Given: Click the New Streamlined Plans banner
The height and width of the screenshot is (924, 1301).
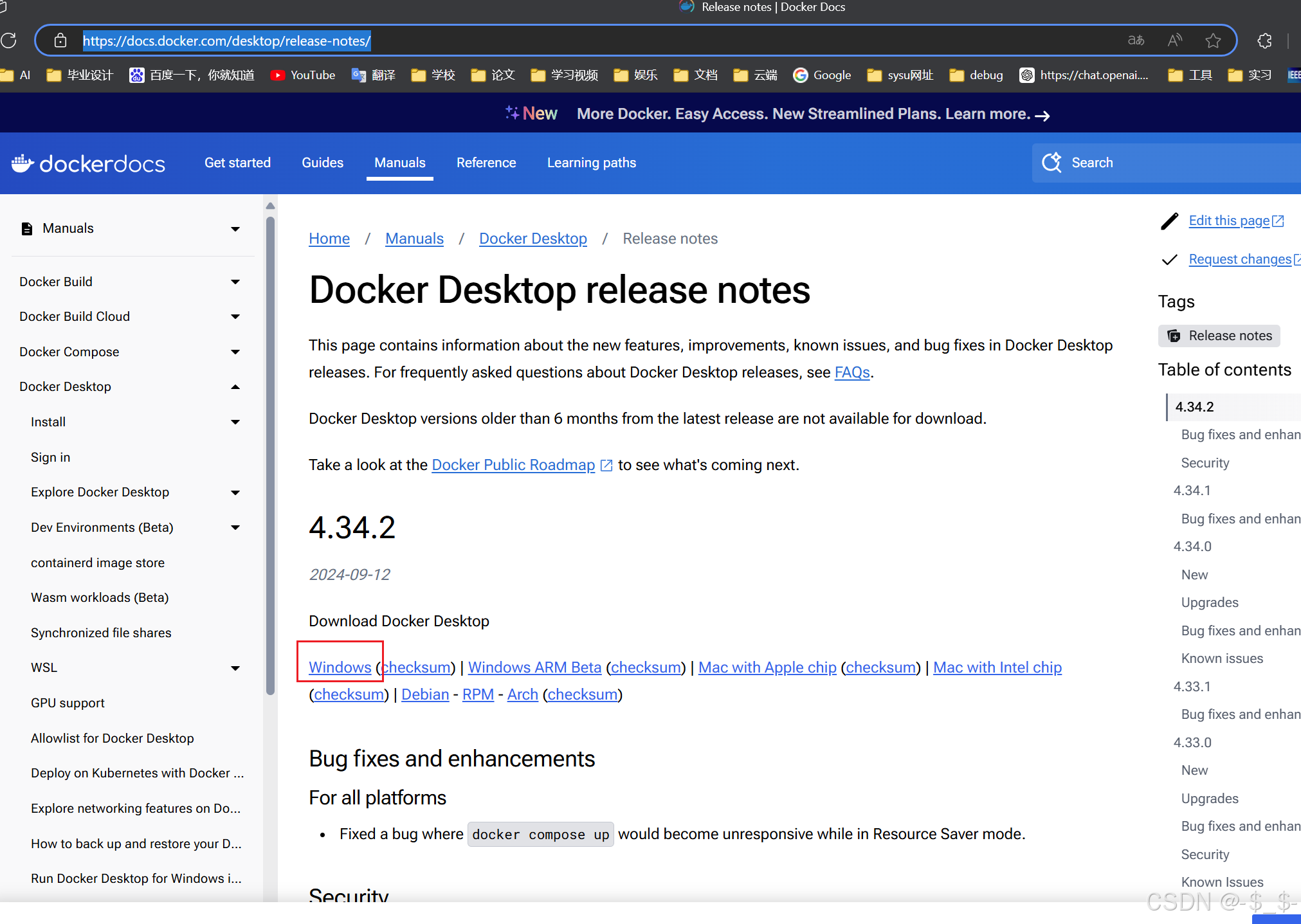Looking at the screenshot, I should pyautogui.click(x=779, y=114).
